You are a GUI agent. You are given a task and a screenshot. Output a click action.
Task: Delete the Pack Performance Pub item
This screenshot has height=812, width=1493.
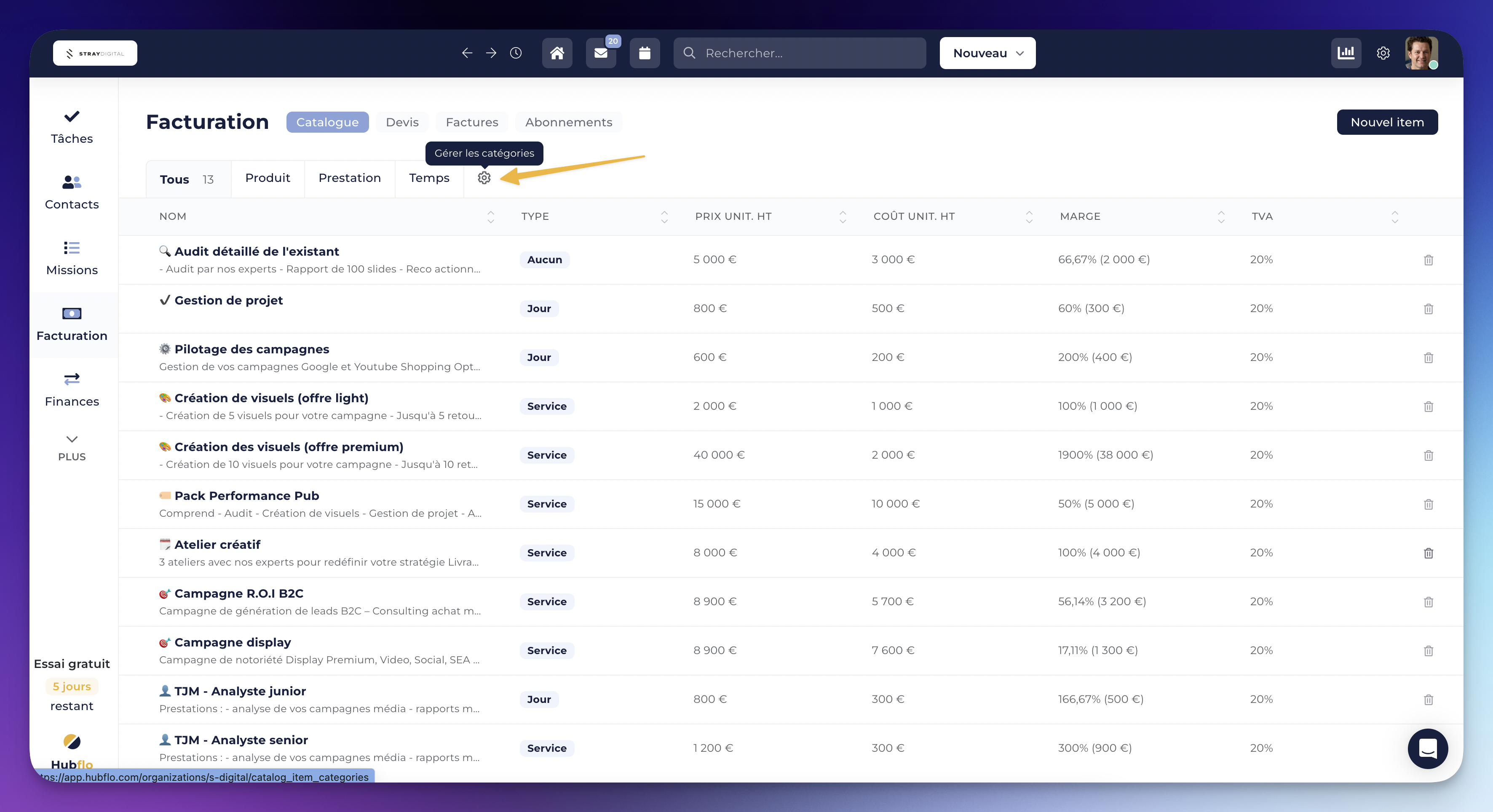pos(1429,504)
